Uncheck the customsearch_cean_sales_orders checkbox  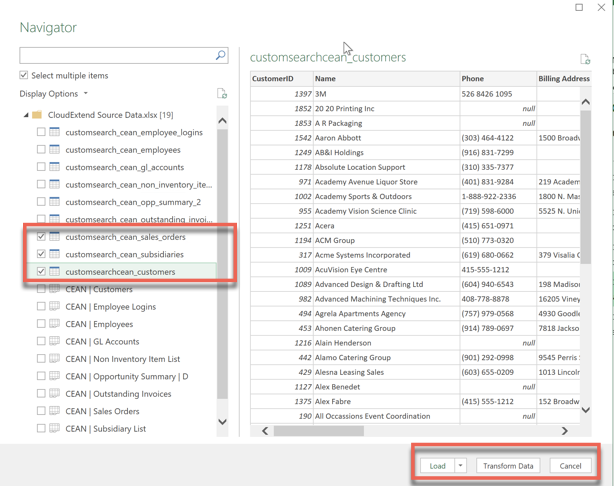41,237
